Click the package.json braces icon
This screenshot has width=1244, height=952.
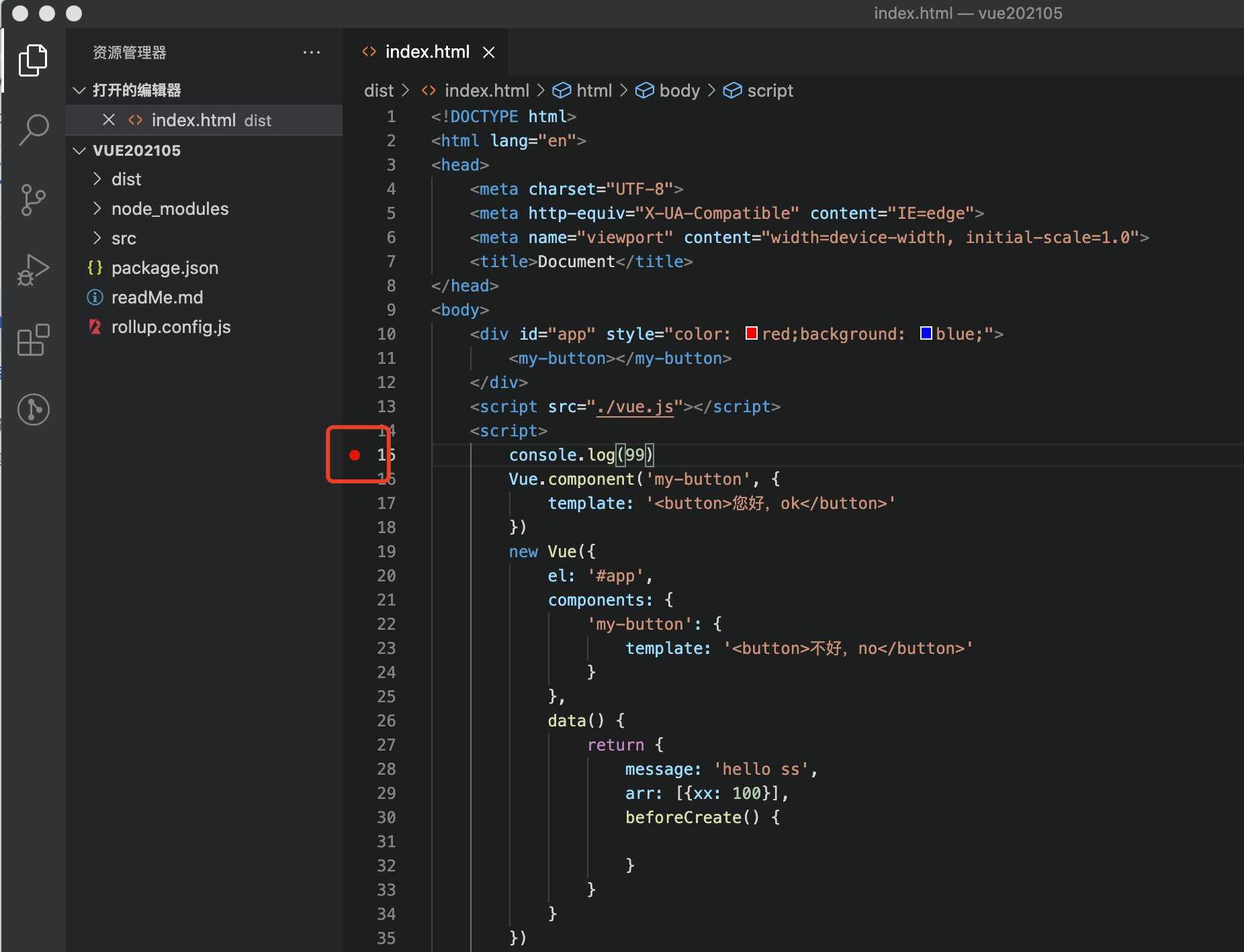coord(95,268)
